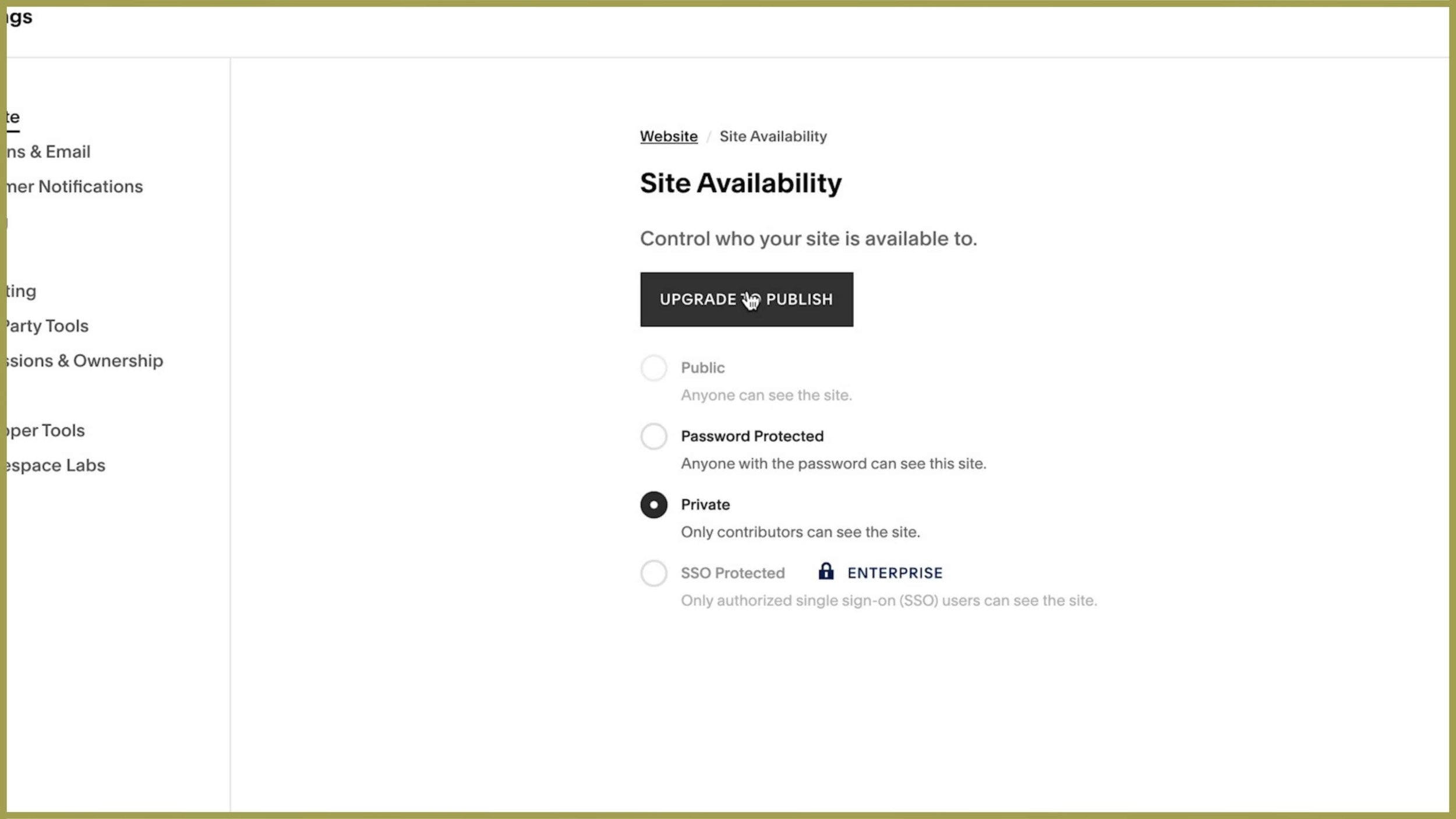
Task: Open Domains & Email settings in sidebar
Action: click(49, 152)
